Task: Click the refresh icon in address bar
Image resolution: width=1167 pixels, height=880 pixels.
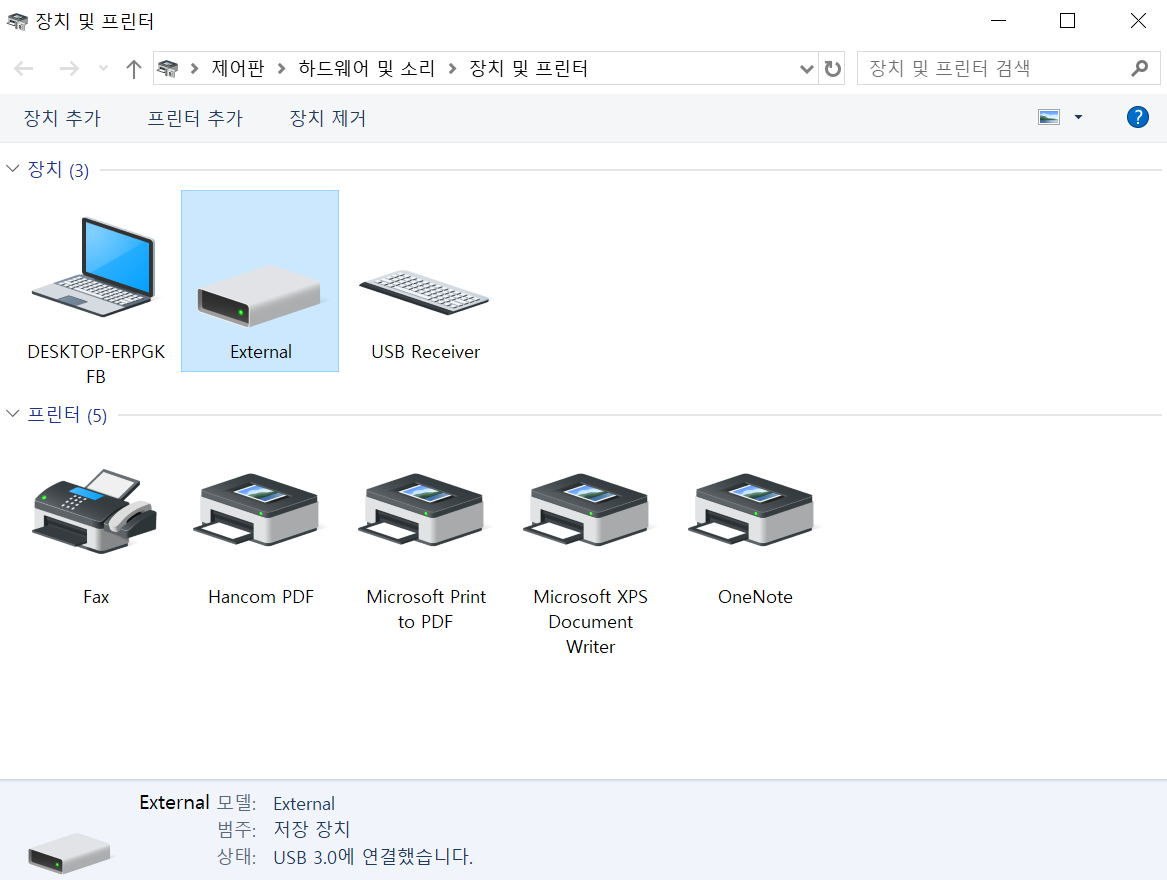Action: (832, 68)
